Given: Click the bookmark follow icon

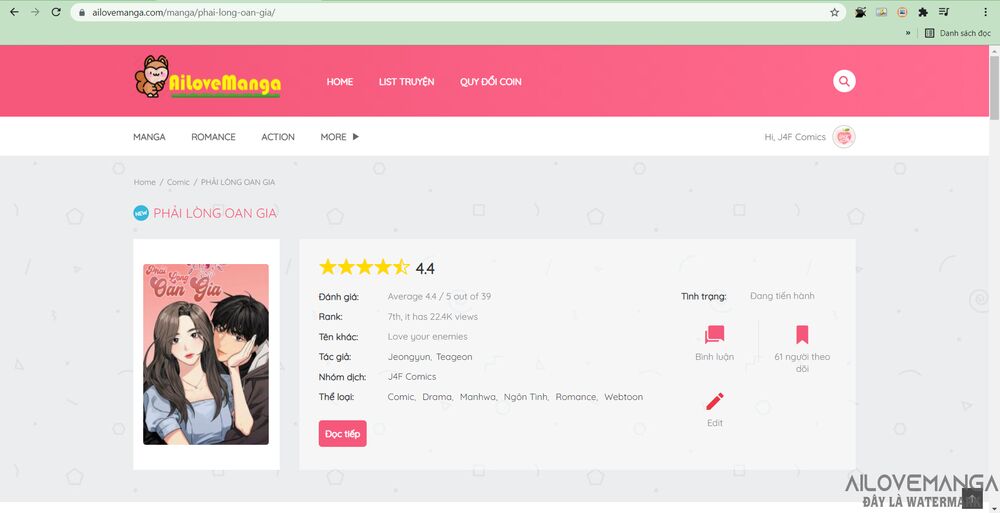Looking at the screenshot, I should click(x=802, y=335).
